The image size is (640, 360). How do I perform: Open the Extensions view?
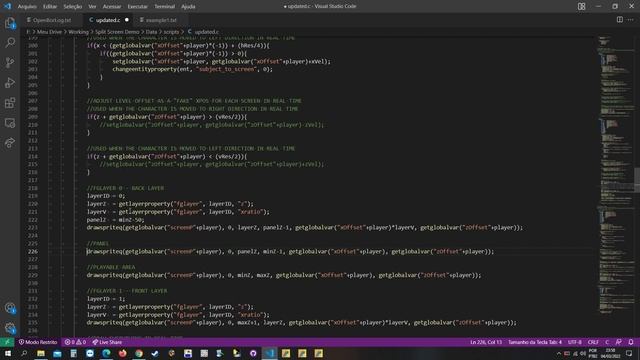[10, 103]
